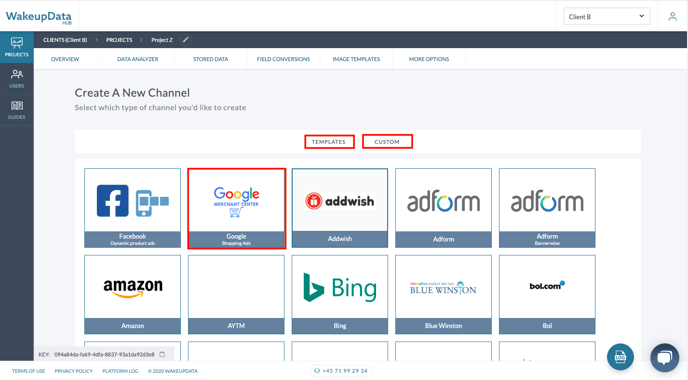Viewport: 688px width, 380px height.
Task: Switch to the Data Analyzer tab
Action: coord(138,59)
